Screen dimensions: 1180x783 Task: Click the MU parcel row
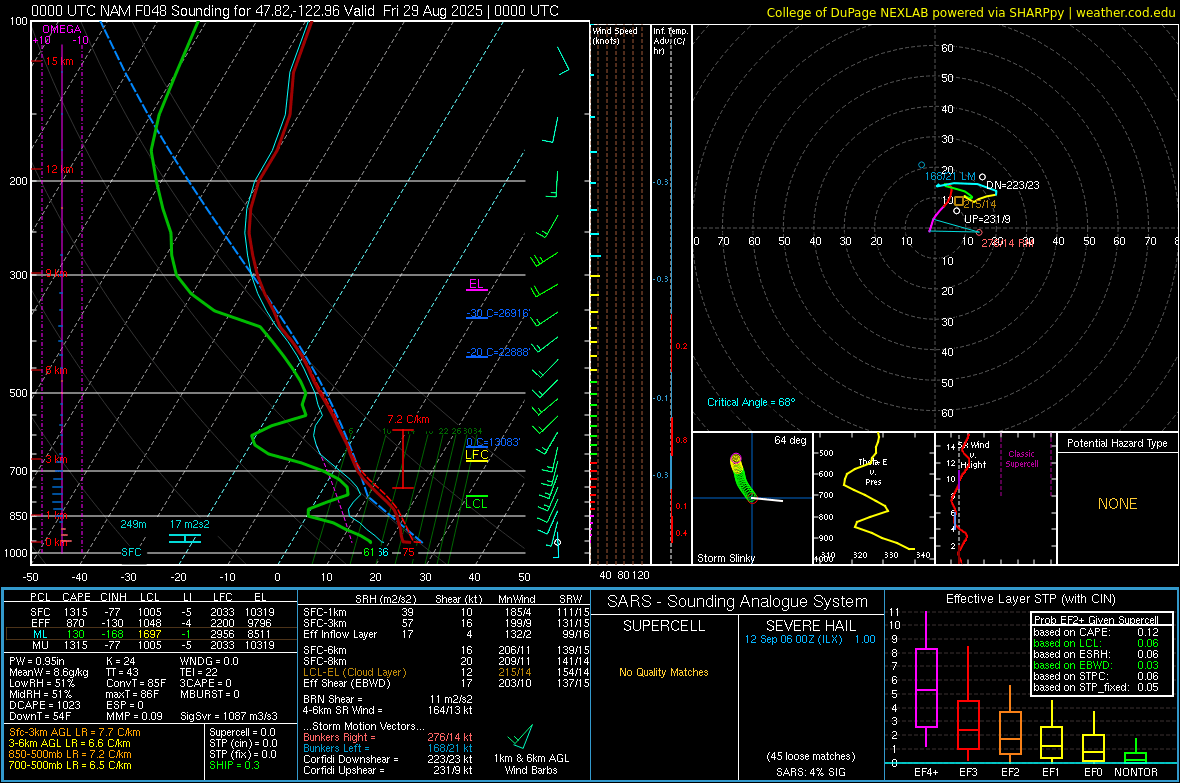(150, 644)
